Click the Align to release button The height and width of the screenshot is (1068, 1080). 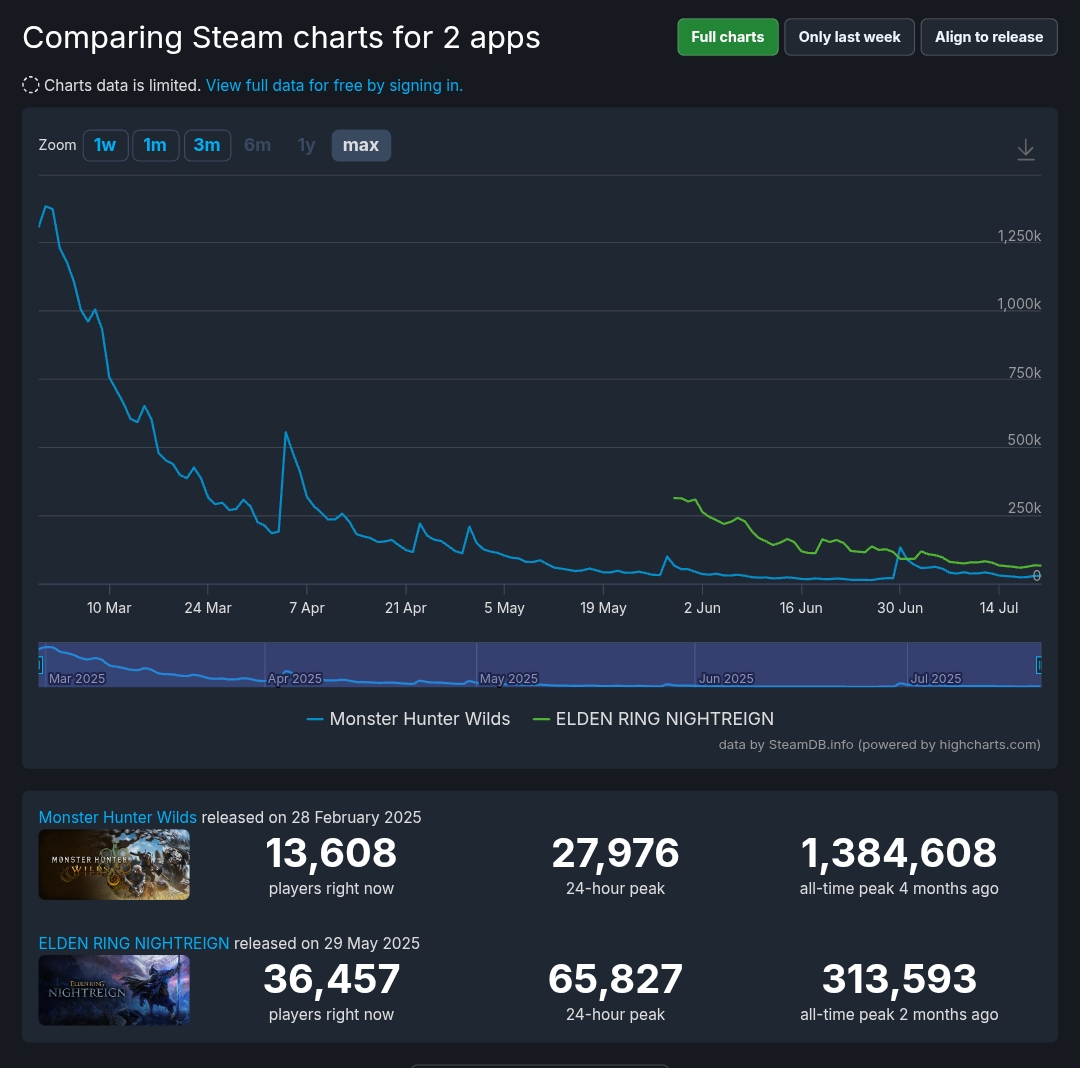[x=988, y=37]
